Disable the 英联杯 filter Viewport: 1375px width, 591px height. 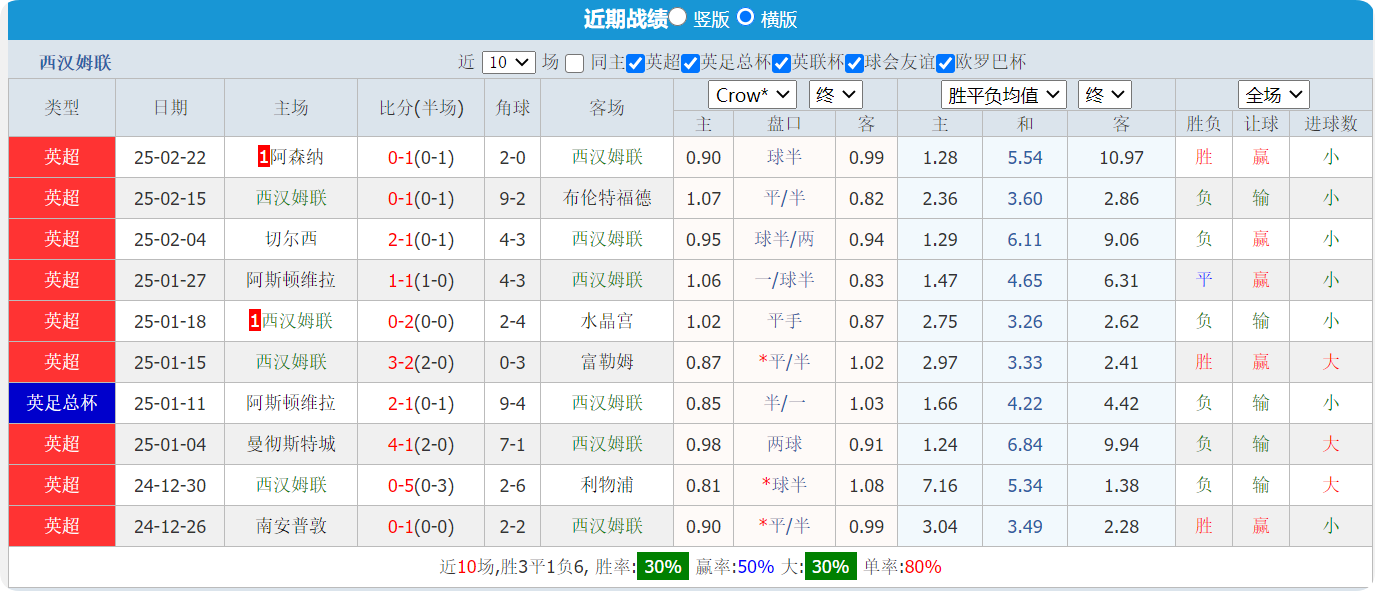tap(781, 61)
